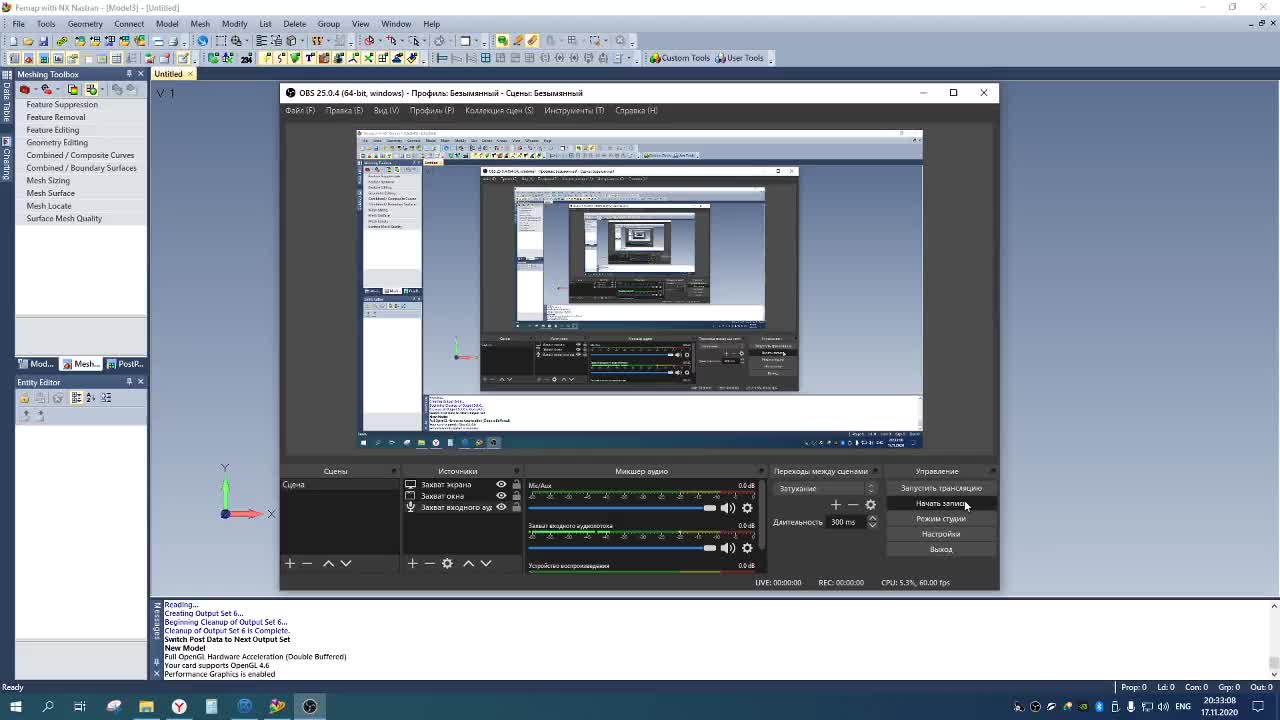Open Mic/Aux audio settings gear
Screen dimensions: 1280x720
[x=747, y=508]
